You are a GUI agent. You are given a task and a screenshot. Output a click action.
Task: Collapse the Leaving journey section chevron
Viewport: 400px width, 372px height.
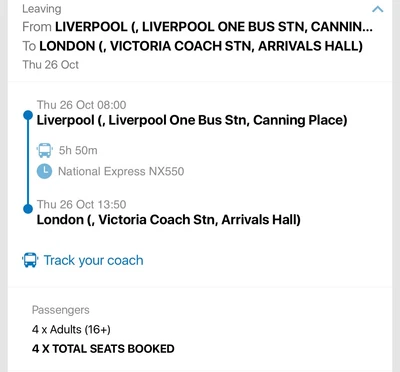click(377, 9)
